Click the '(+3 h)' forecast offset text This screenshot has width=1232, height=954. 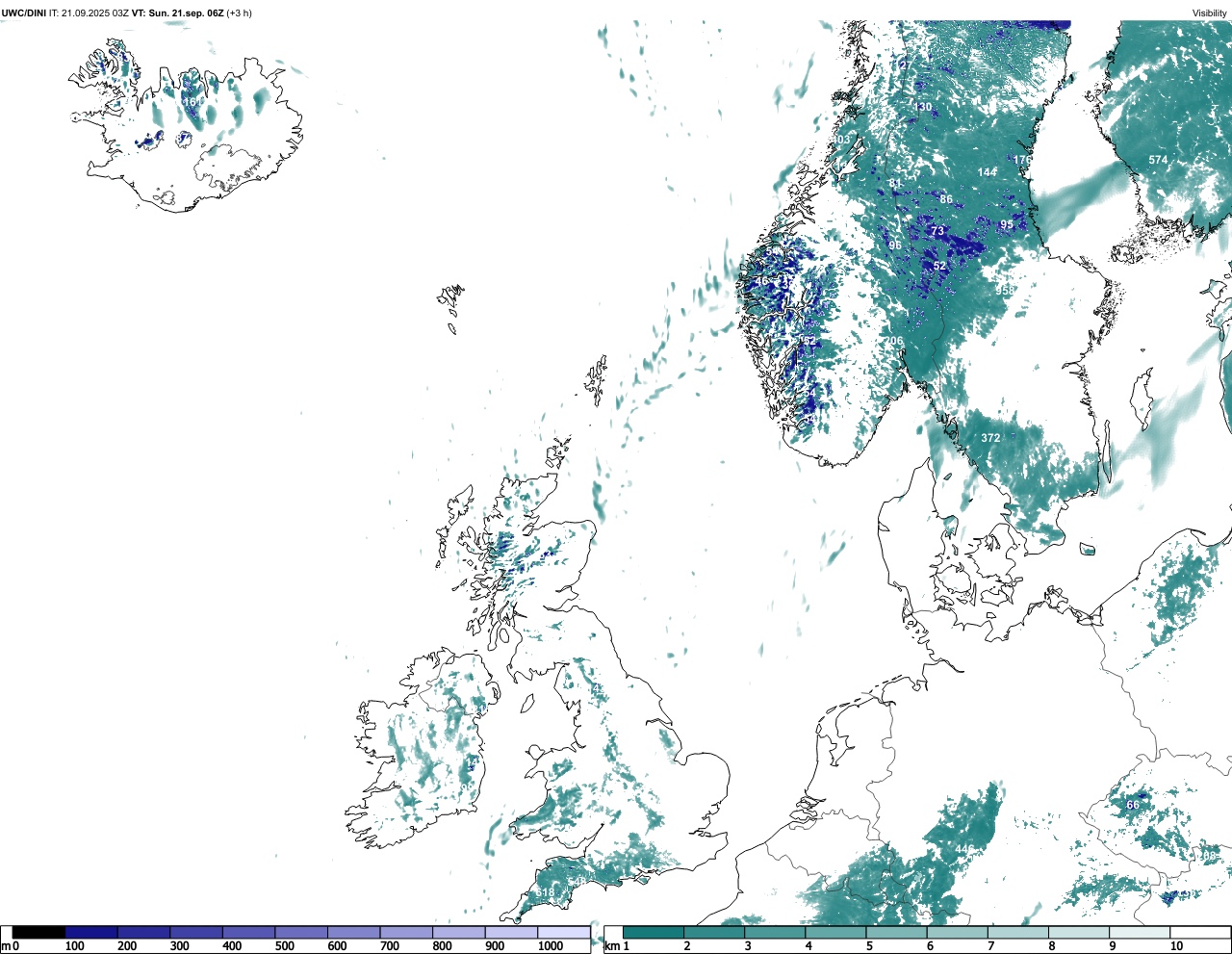pyautogui.click(x=240, y=13)
